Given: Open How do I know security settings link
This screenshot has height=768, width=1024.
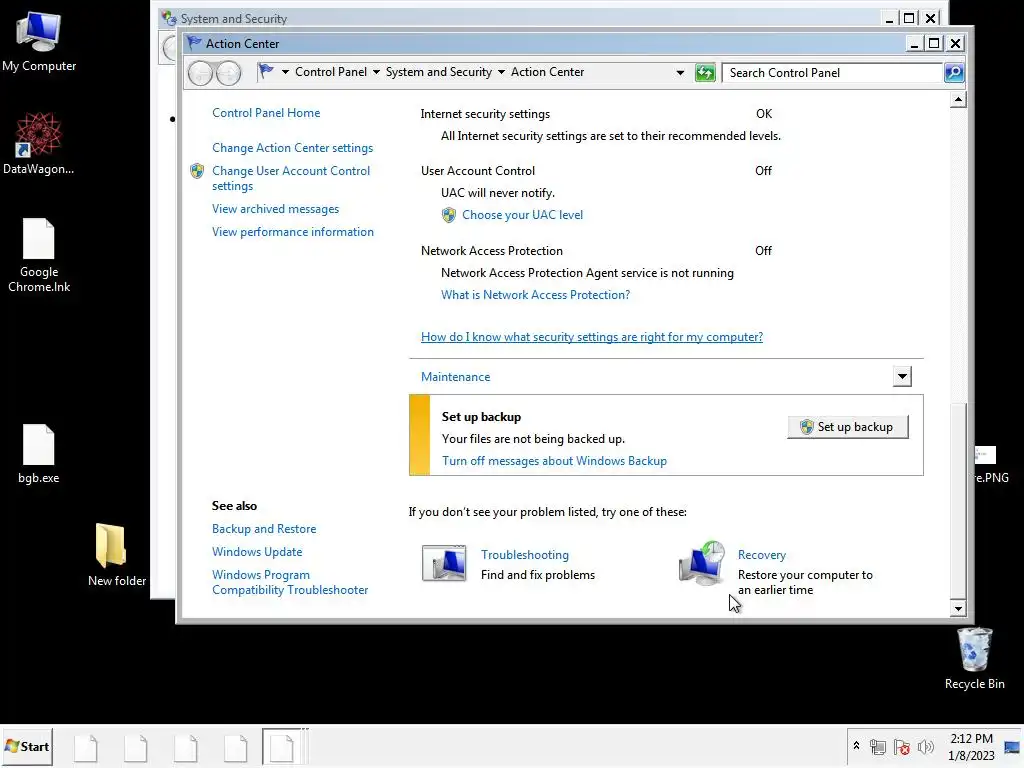Looking at the screenshot, I should [x=592, y=337].
